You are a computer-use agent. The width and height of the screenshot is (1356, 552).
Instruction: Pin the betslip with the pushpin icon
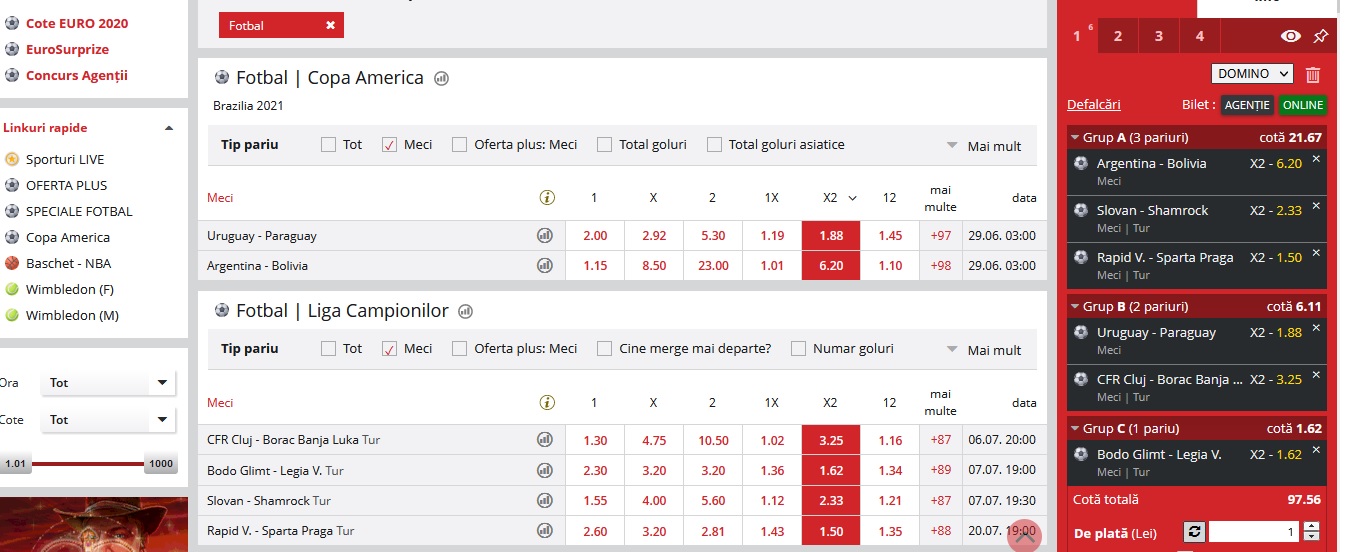pos(1321,36)
